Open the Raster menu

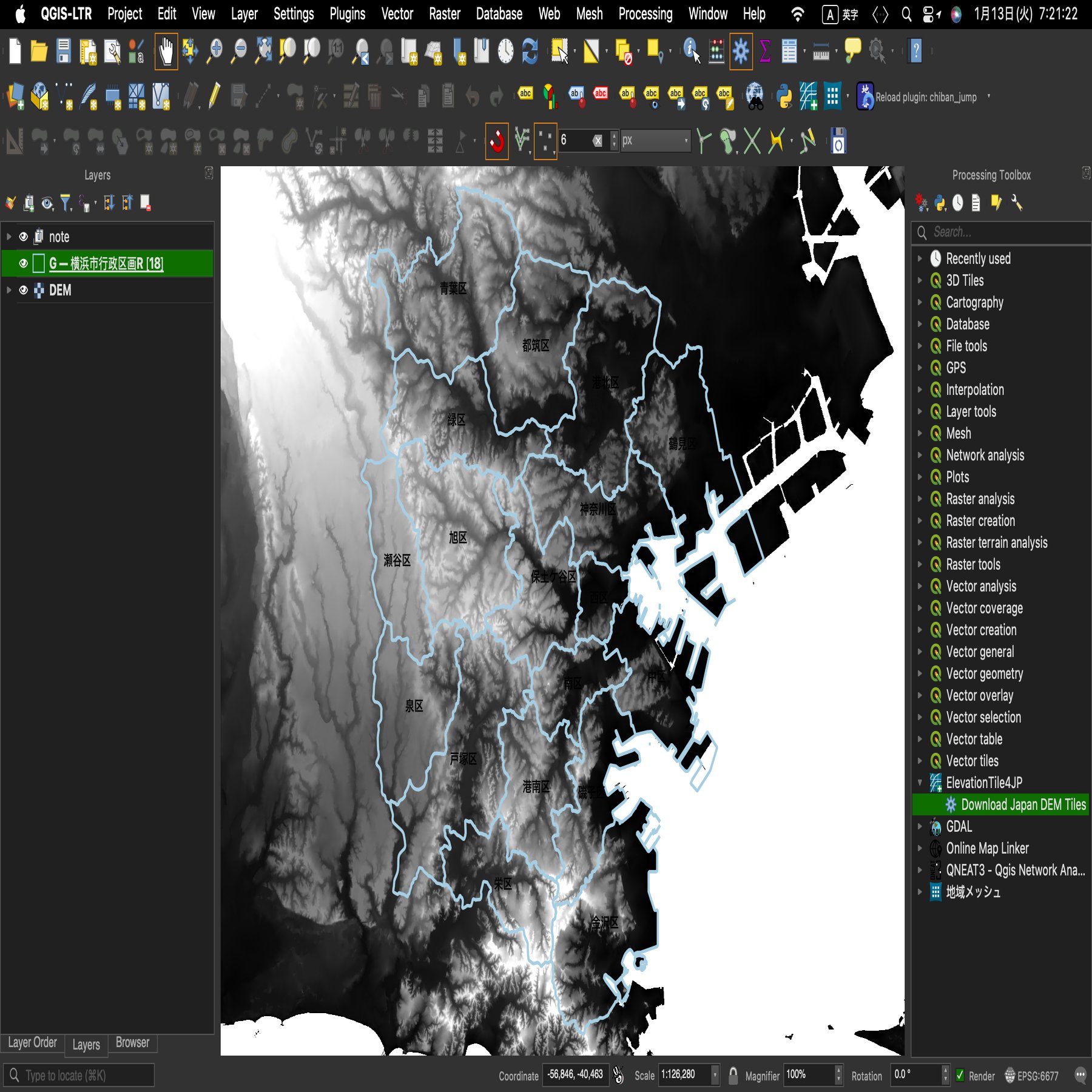445,14
